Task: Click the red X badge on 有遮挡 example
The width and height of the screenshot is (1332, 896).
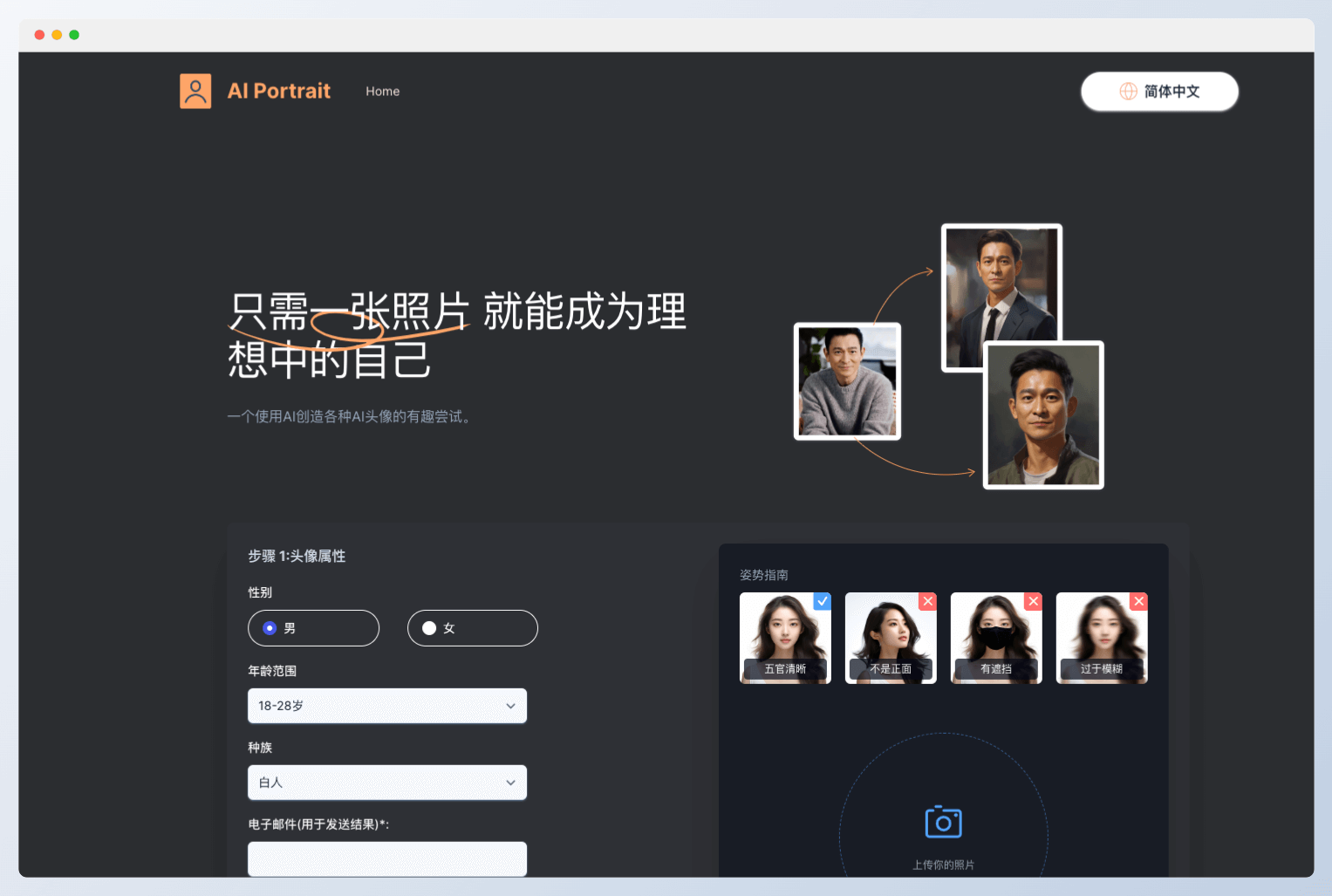Action: pyautogui.click(x=1033, y=601)
